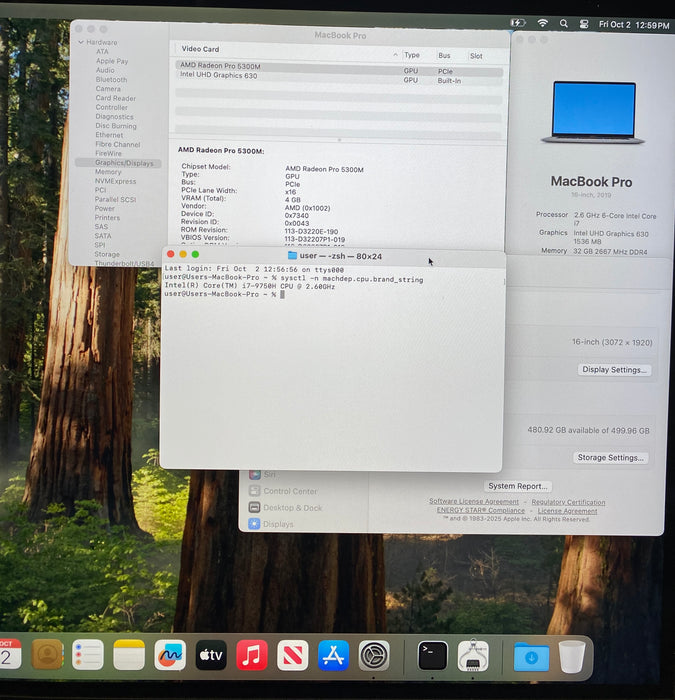Click the Siri icon in Settings sidebar
This screenshot has width=675, height=700.
[255, 475]
